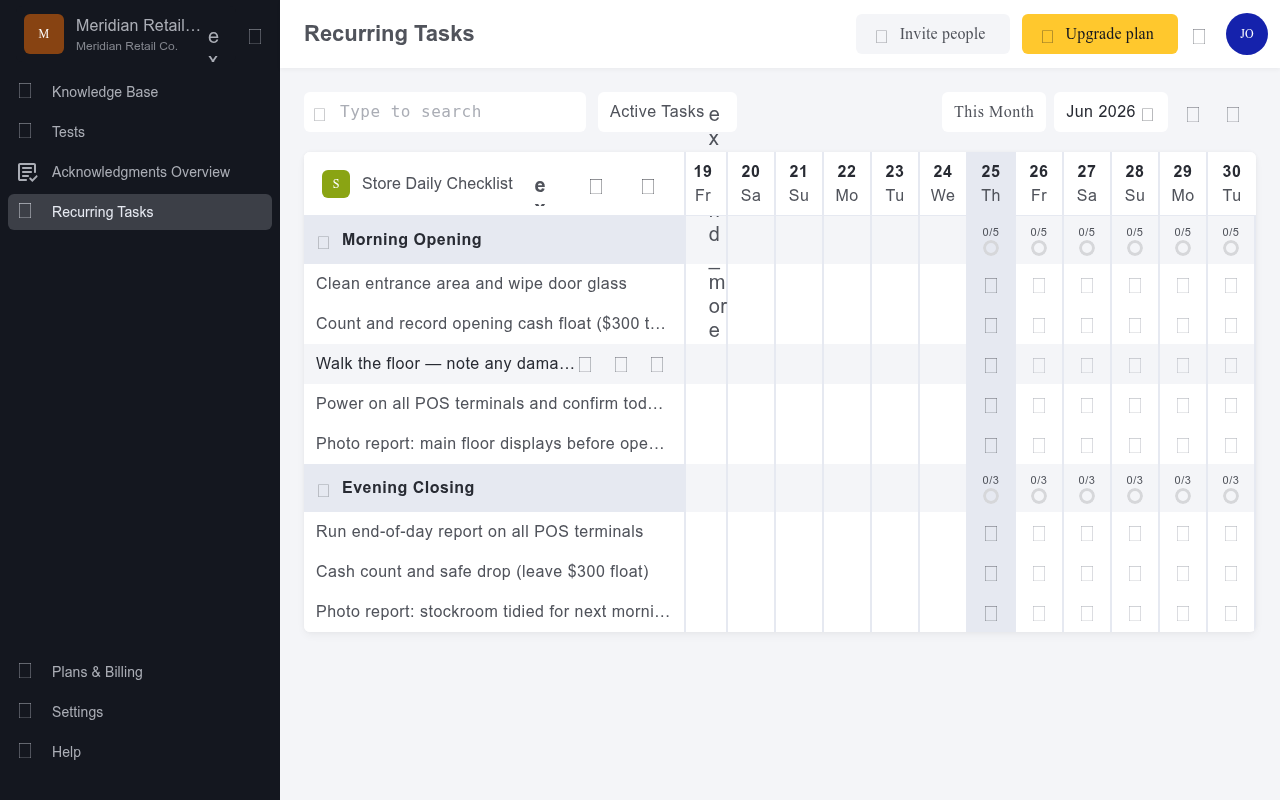Image resolution: width=1280 pixels, height=800 pixels.
Task: Collapse the Evening Closing section
Action: pyautogui.click(x=323, y=490)
